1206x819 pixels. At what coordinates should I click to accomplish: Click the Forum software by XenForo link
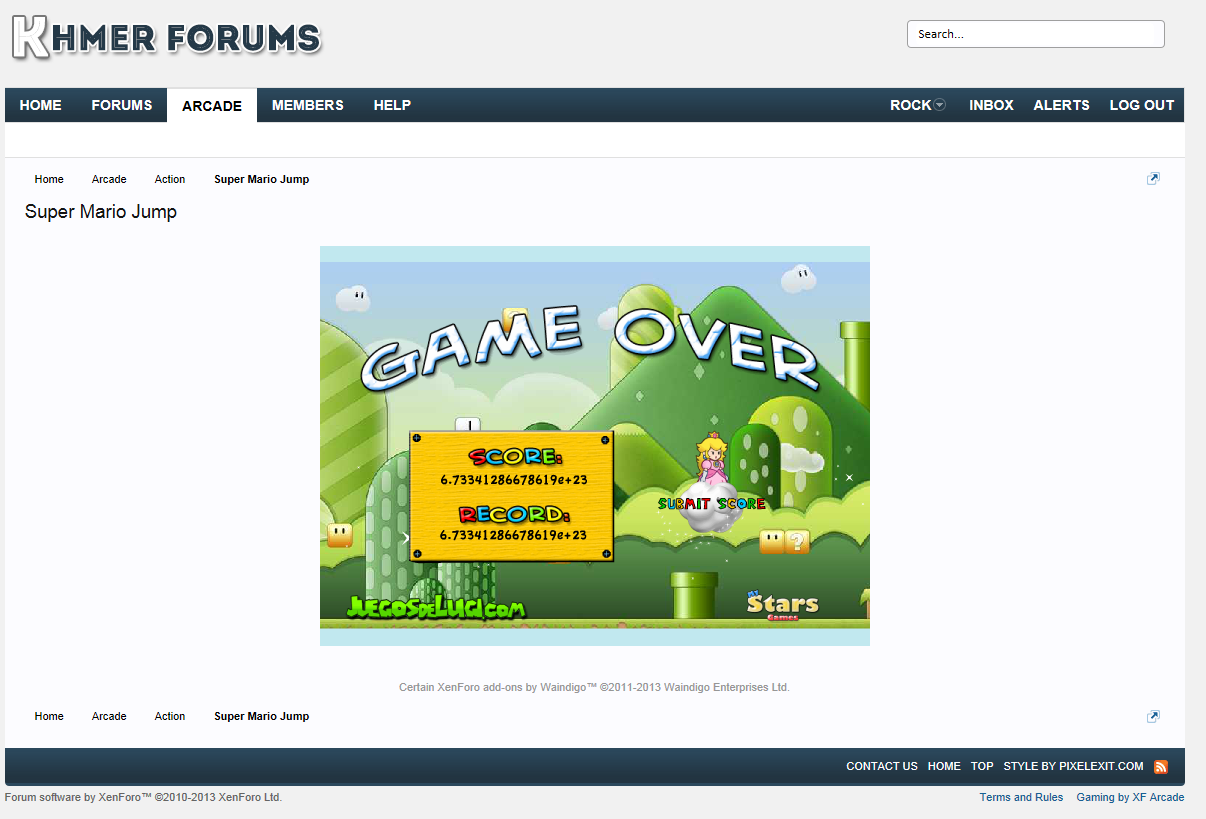click(143, 797)
